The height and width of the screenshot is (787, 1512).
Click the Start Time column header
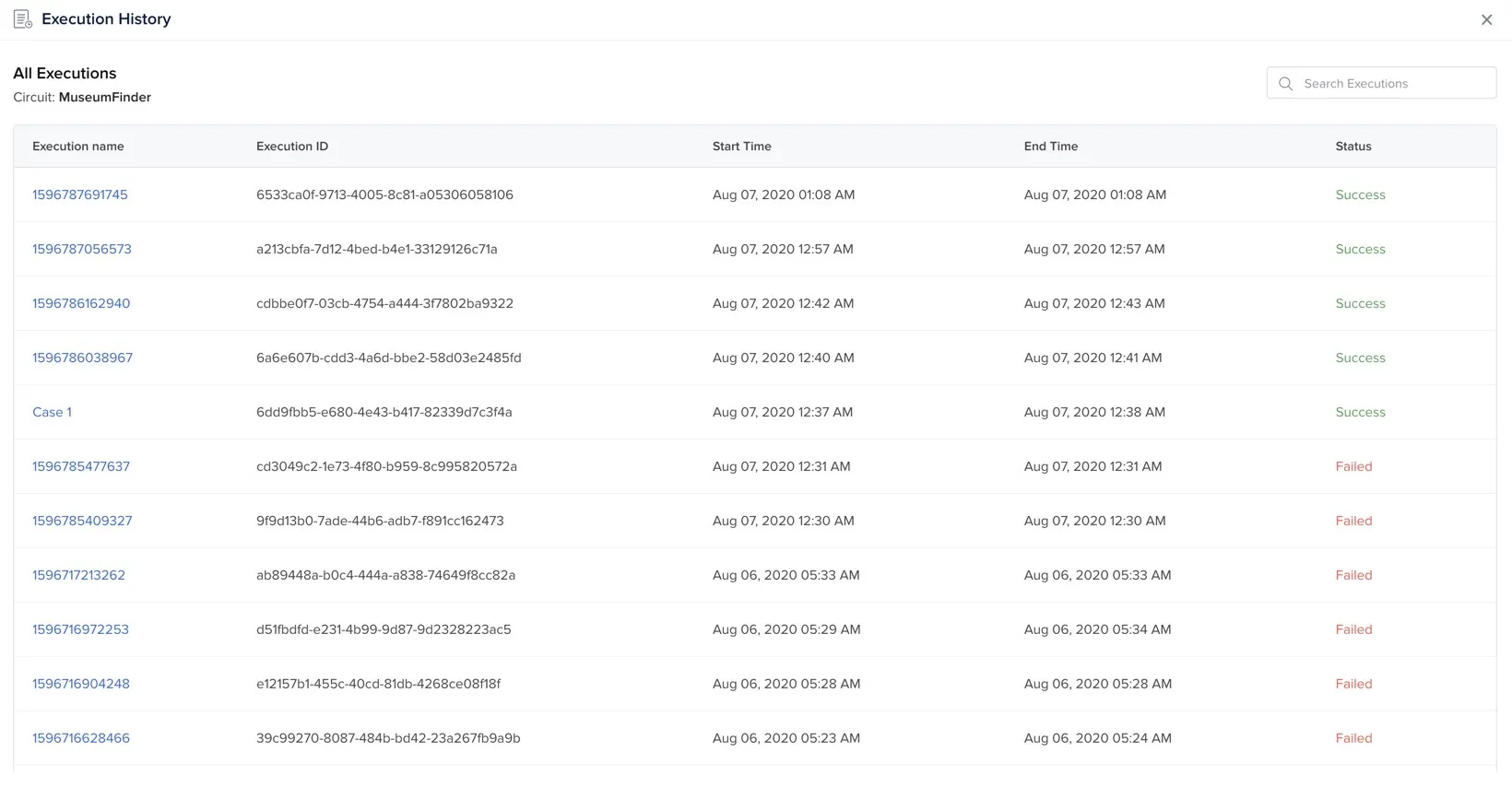(741, 147)
